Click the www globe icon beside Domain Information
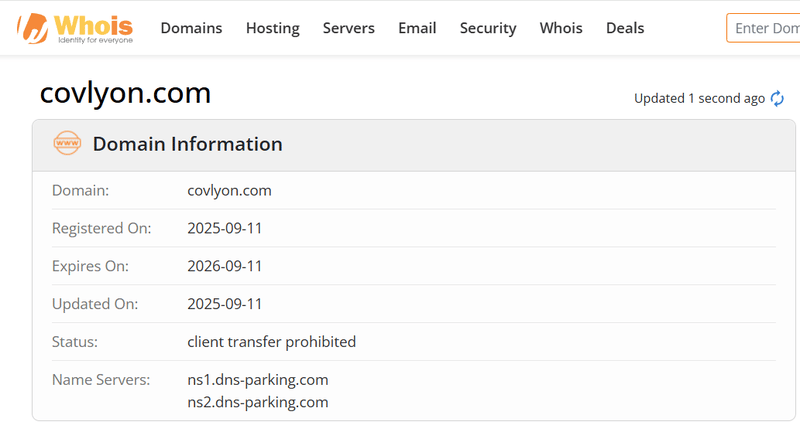Screen dimensions: 800x432 [67, 143]
